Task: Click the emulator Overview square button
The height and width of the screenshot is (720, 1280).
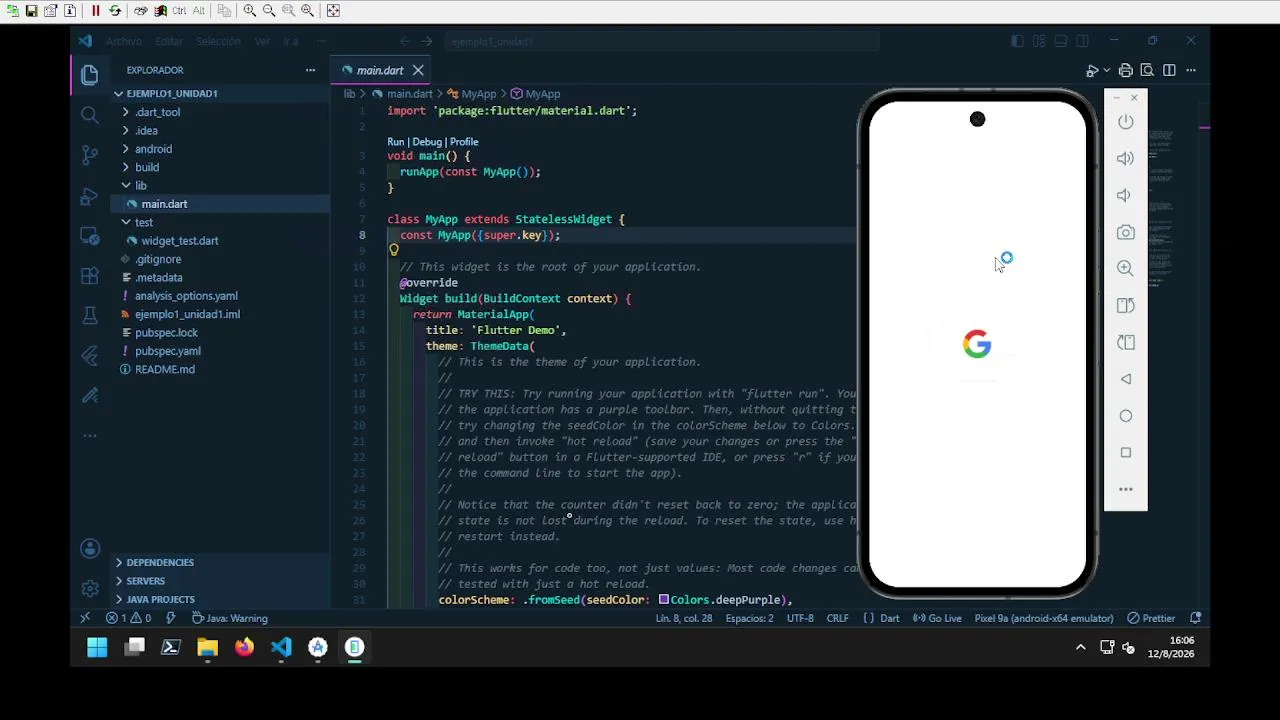Action: point(1126,452)
